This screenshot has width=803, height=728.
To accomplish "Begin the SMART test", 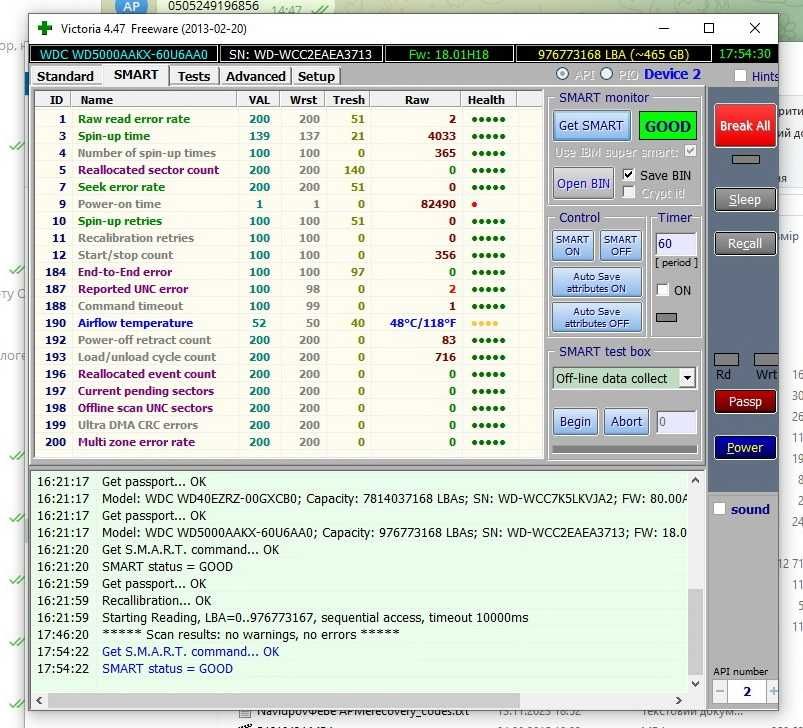I will click(575, 422).
